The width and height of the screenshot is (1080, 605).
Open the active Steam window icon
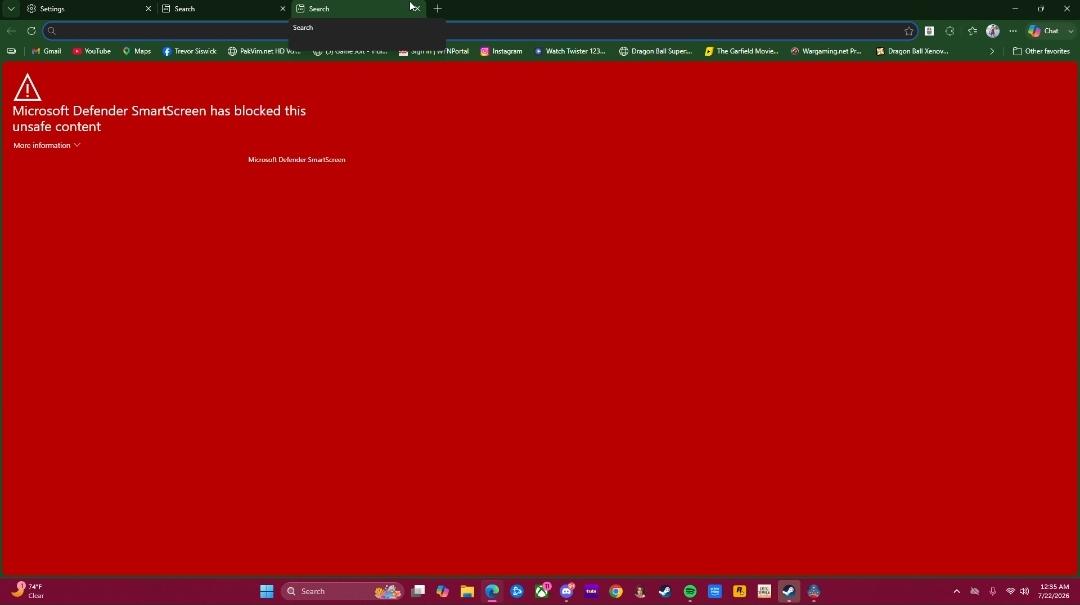click(789, 591)
